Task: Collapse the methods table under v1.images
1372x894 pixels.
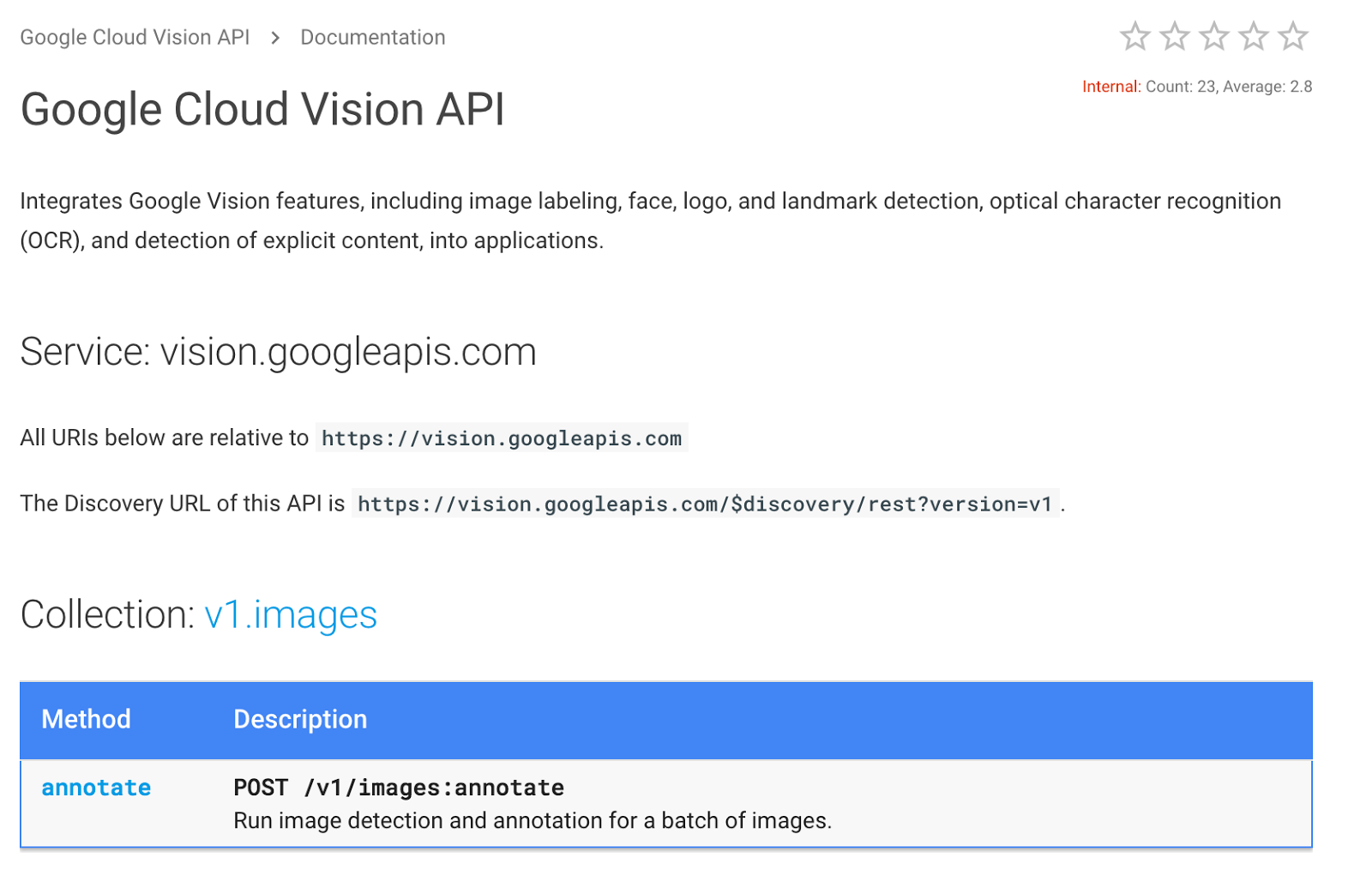Action: coord(291,614)
